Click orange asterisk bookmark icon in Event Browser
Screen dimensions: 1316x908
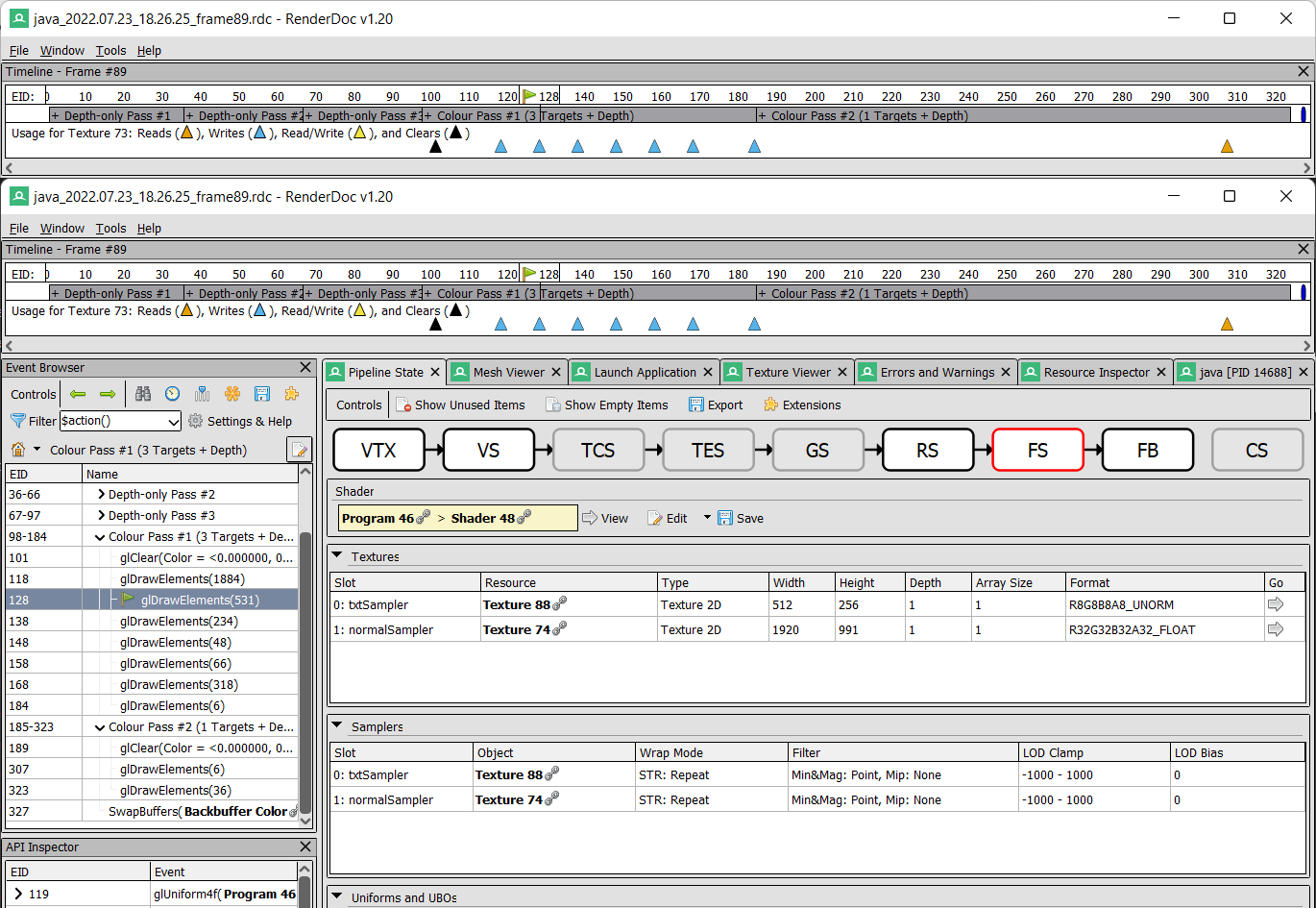pos(232,394)
